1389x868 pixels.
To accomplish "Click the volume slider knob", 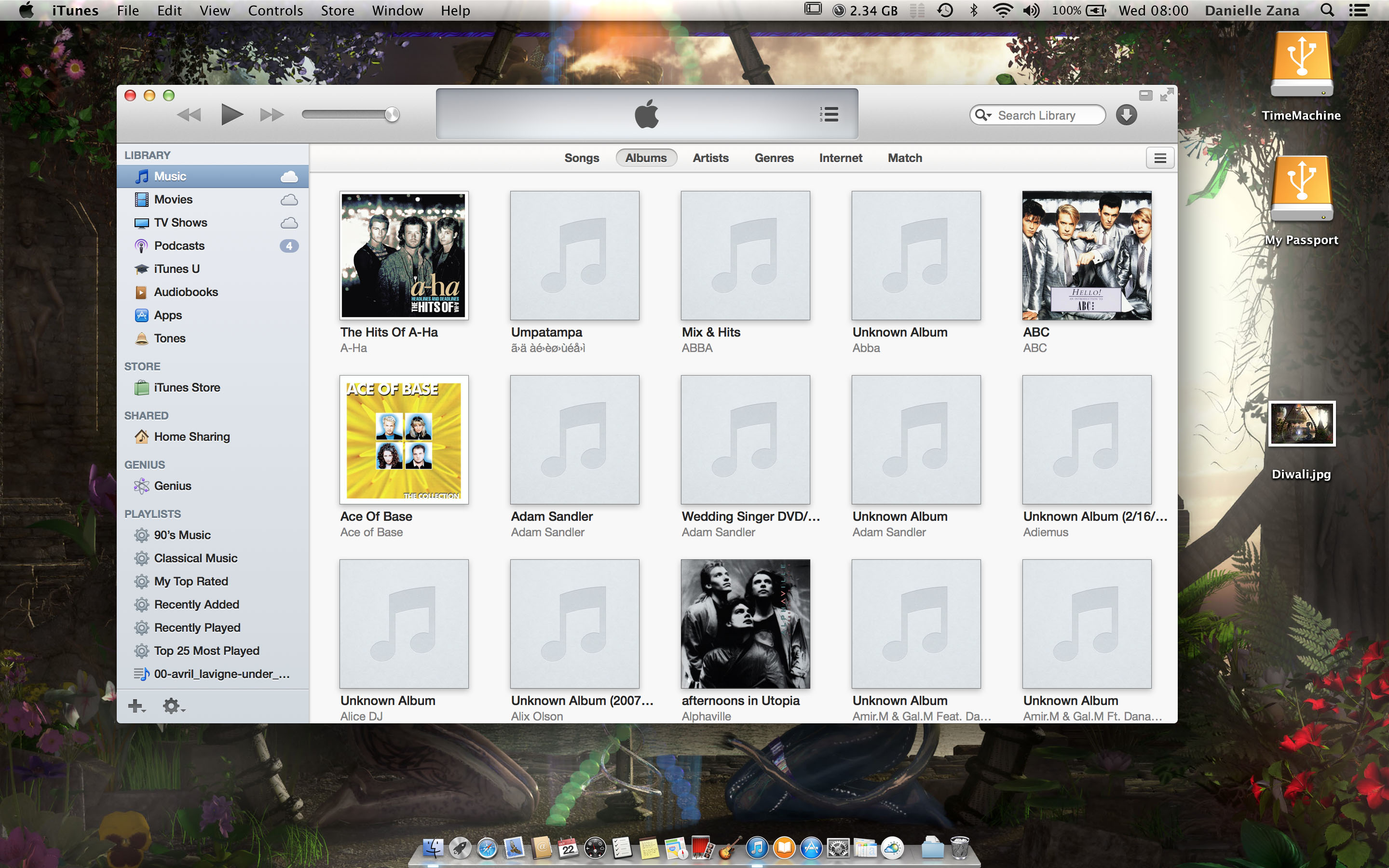I will click(392, 114).
